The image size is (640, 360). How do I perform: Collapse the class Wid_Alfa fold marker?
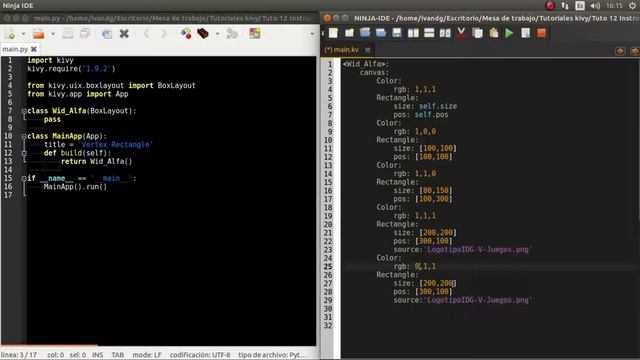pos(24,111)
